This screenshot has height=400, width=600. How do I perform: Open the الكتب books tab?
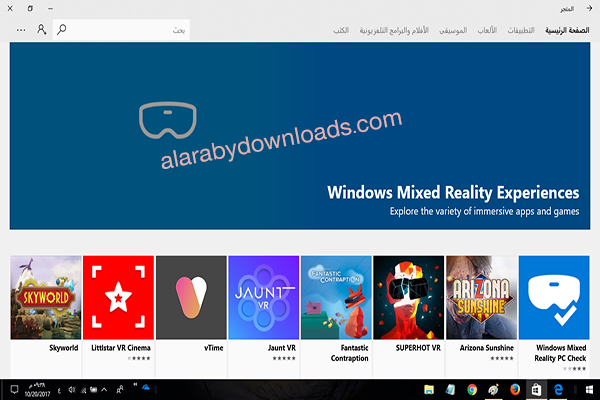click(341, 30)
